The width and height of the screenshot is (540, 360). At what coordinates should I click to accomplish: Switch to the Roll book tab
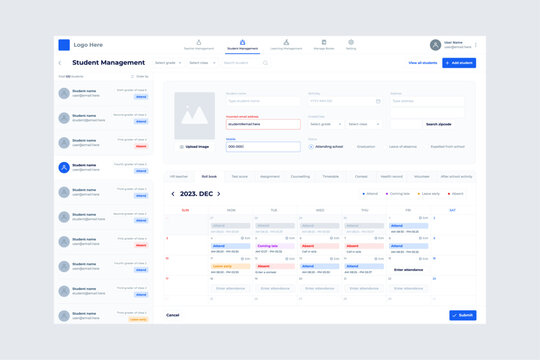(209, 176)
